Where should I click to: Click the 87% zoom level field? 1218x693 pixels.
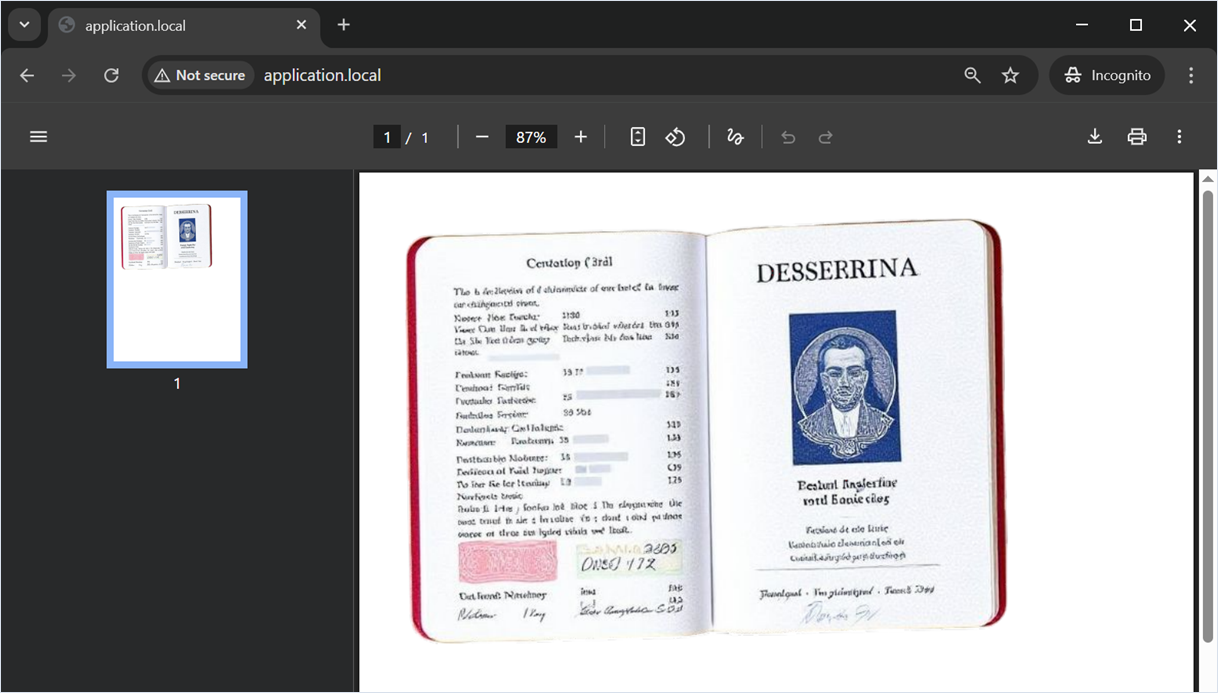[531, 137]
